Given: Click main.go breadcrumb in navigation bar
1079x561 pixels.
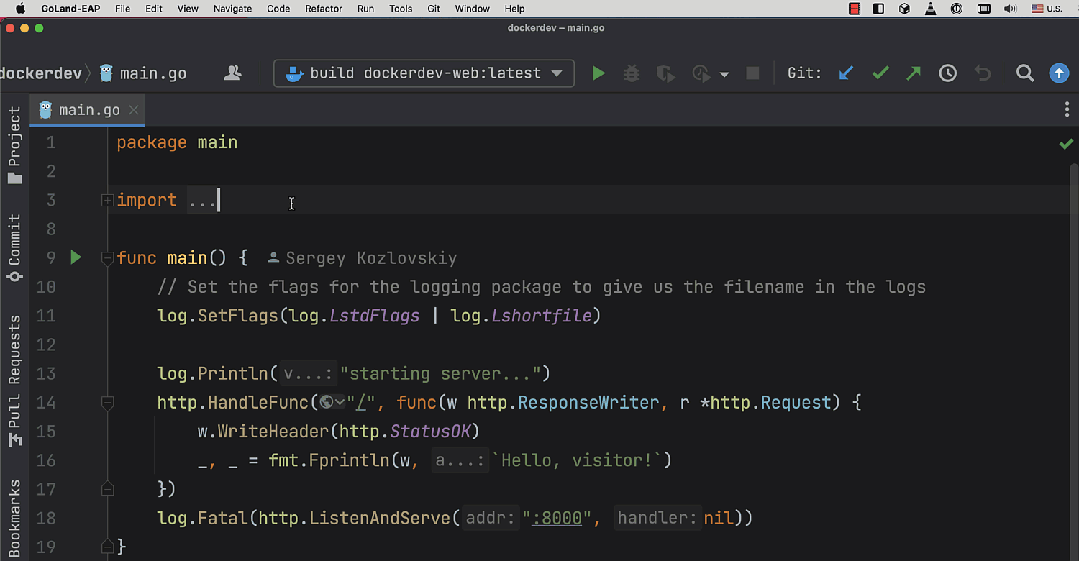Looking at the screenshot, I should click(143, 73).
